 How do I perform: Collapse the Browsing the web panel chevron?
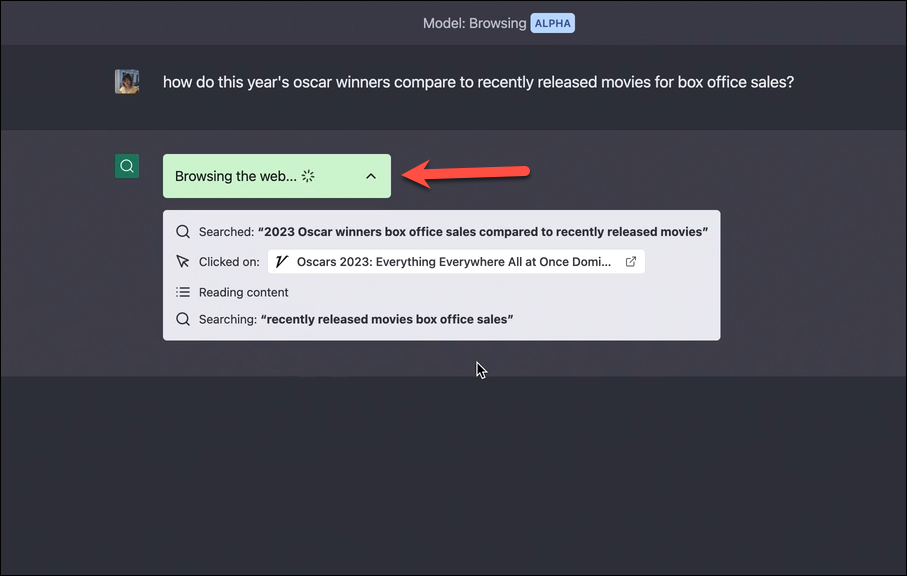(371, 176)
